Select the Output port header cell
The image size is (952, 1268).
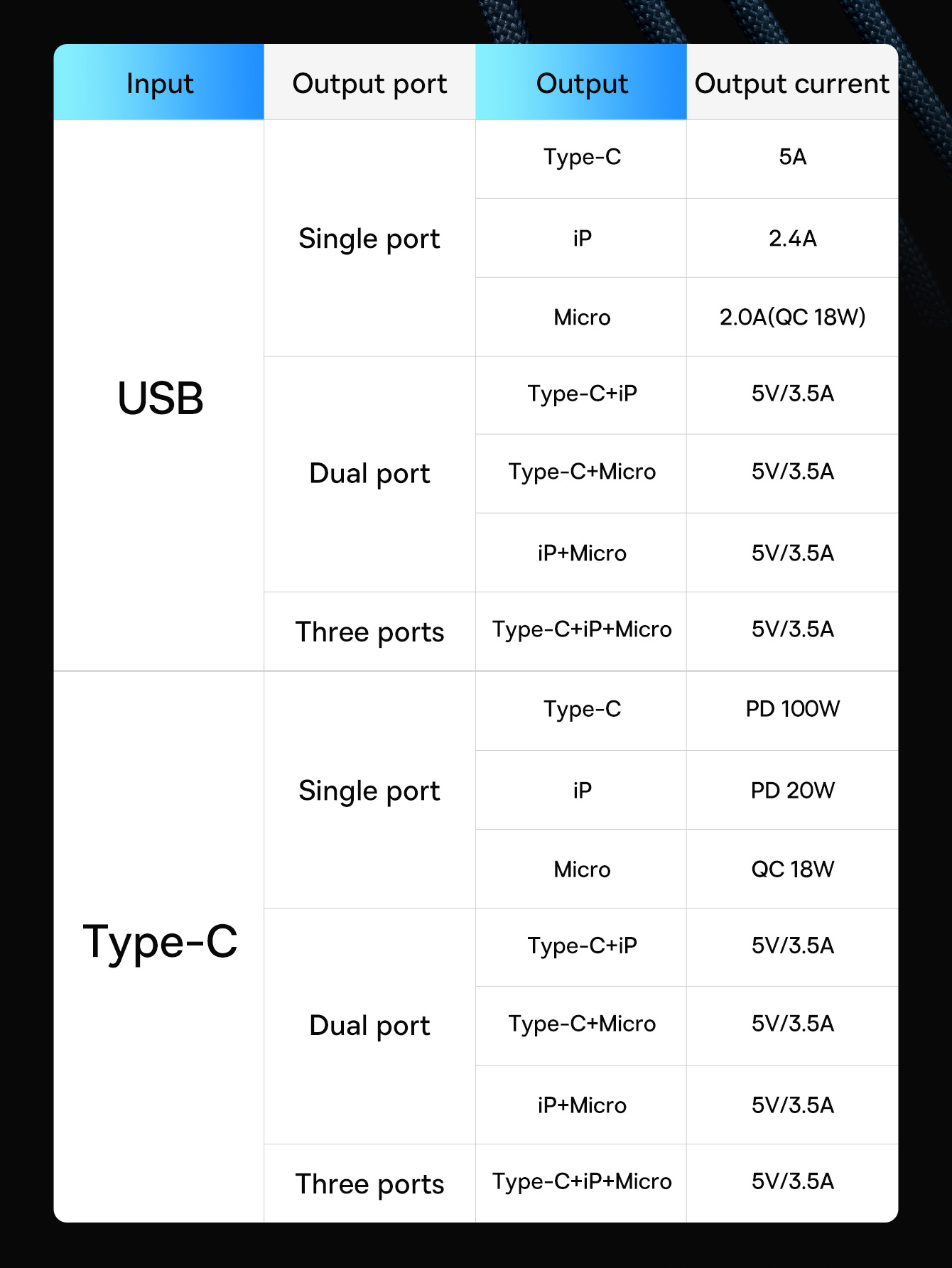click(369, 82)
